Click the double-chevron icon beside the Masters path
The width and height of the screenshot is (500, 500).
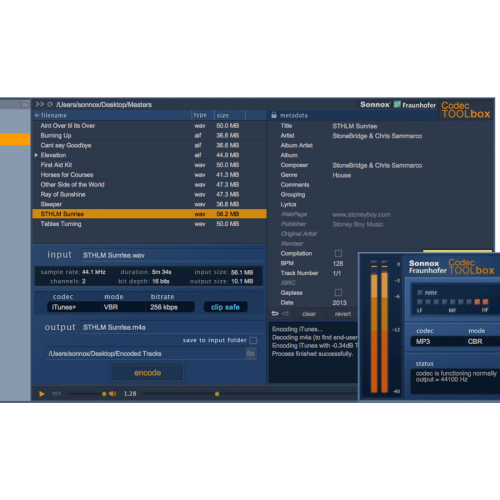coord(40,104)
